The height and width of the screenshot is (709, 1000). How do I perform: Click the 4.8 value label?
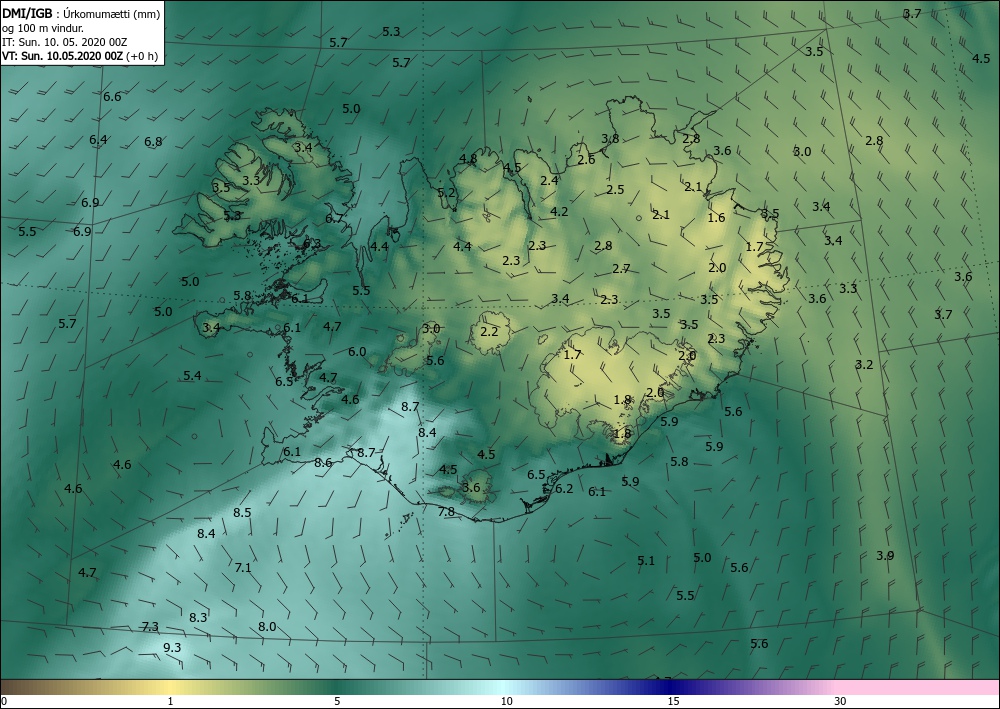(468, 159)
